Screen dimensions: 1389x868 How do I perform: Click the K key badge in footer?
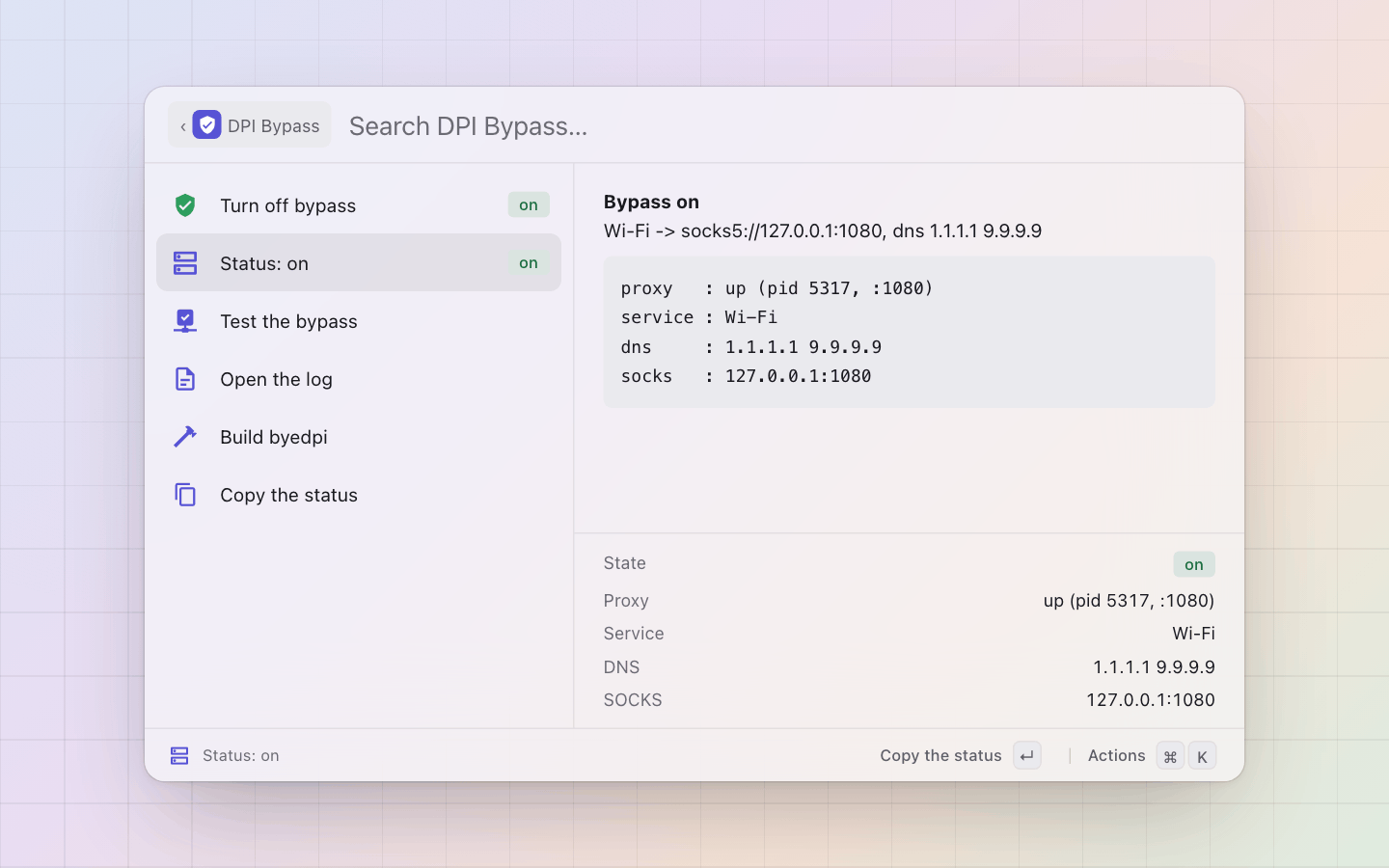[x=1202, y=755]
